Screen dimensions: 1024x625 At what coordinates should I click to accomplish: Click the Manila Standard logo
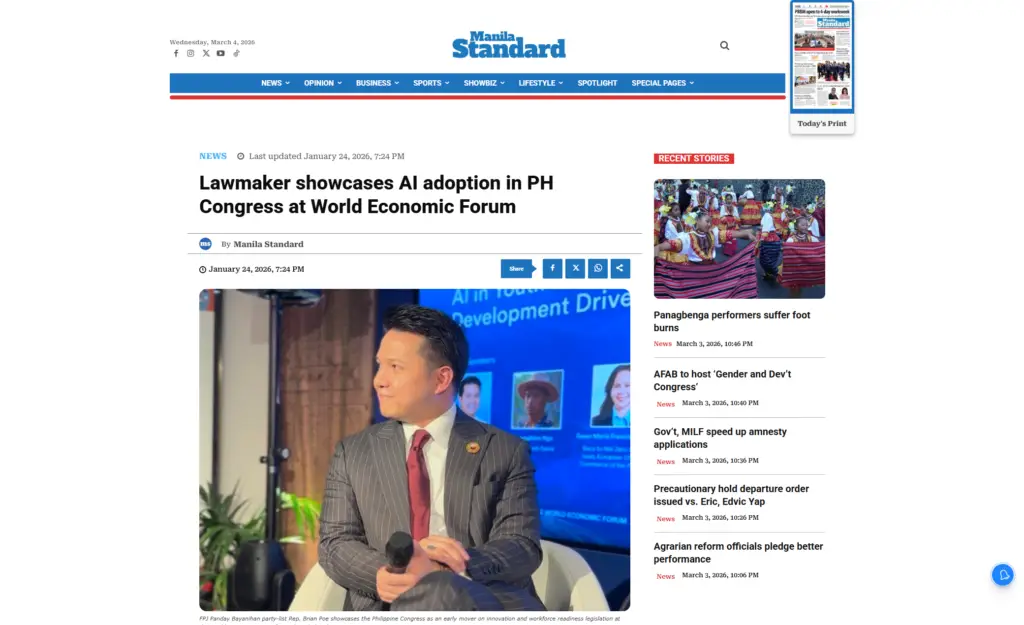click(509, 45)
